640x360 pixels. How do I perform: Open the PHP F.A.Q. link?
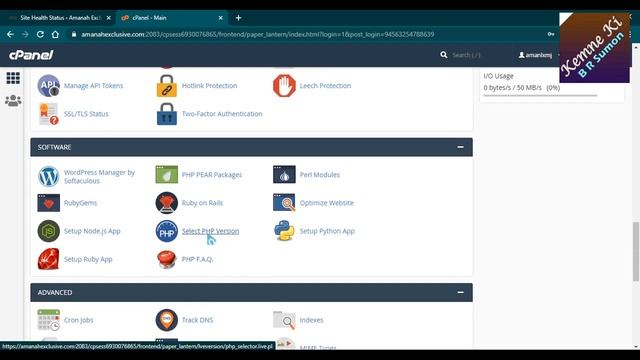(x=197, y=259)
